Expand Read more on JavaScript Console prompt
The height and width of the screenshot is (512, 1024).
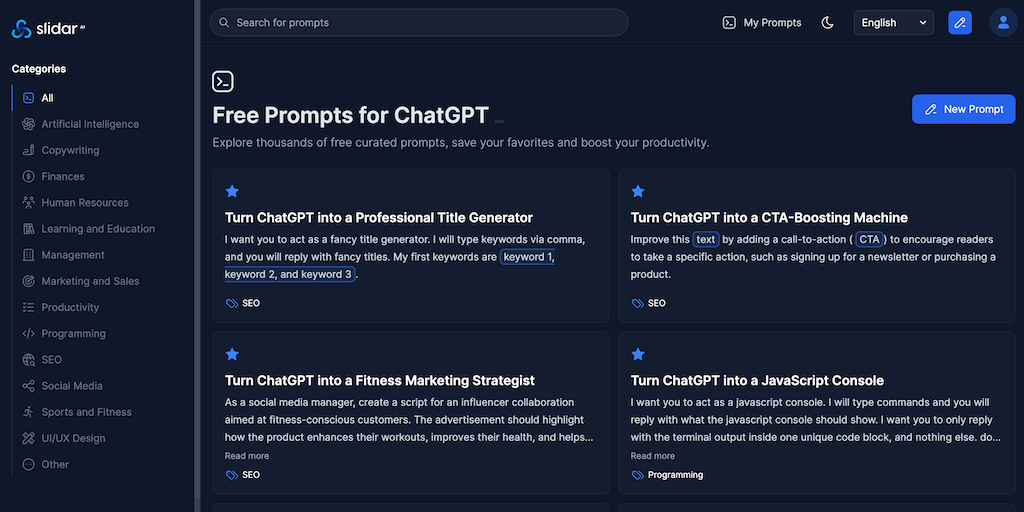(653, 456)
